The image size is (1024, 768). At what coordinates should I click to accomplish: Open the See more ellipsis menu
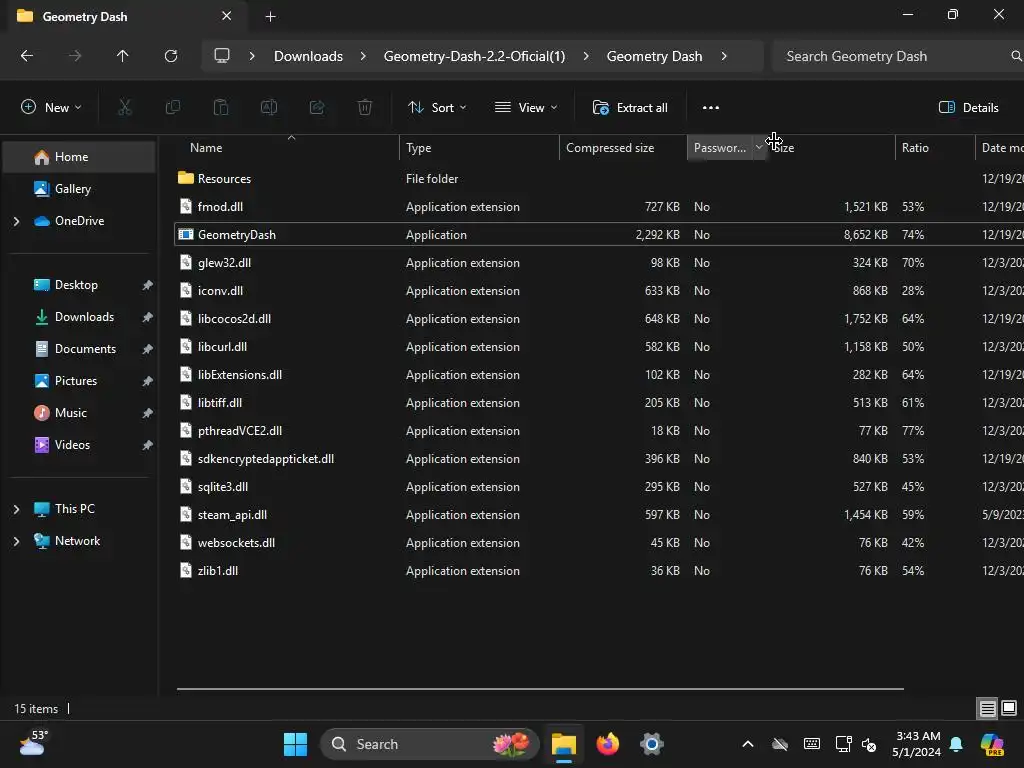(x=711, y=108)
